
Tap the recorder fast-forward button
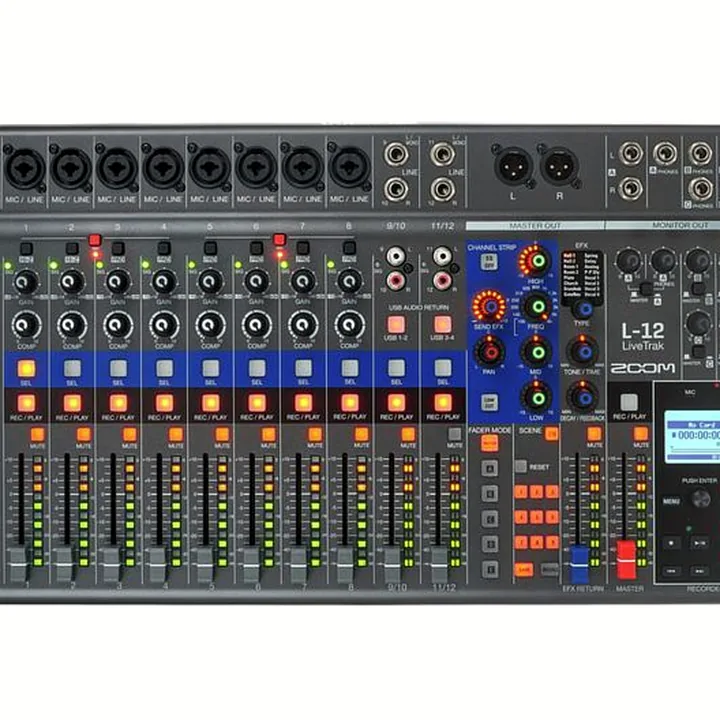click(x=699, y=571)
